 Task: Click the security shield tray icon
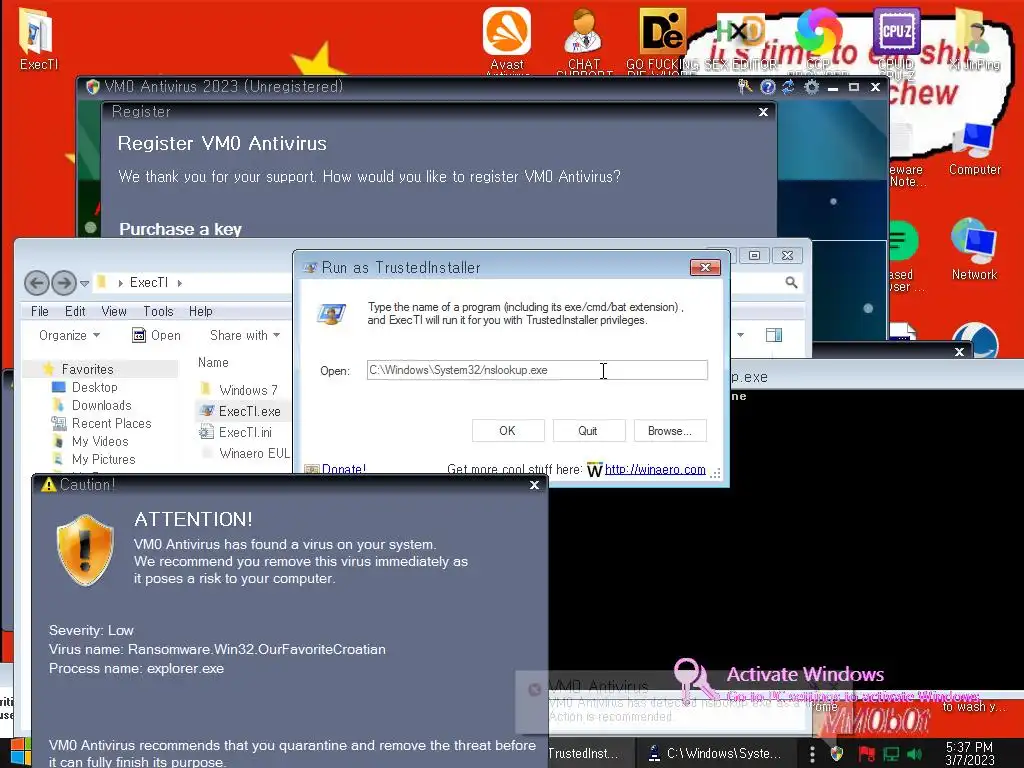tap(836, 754)
